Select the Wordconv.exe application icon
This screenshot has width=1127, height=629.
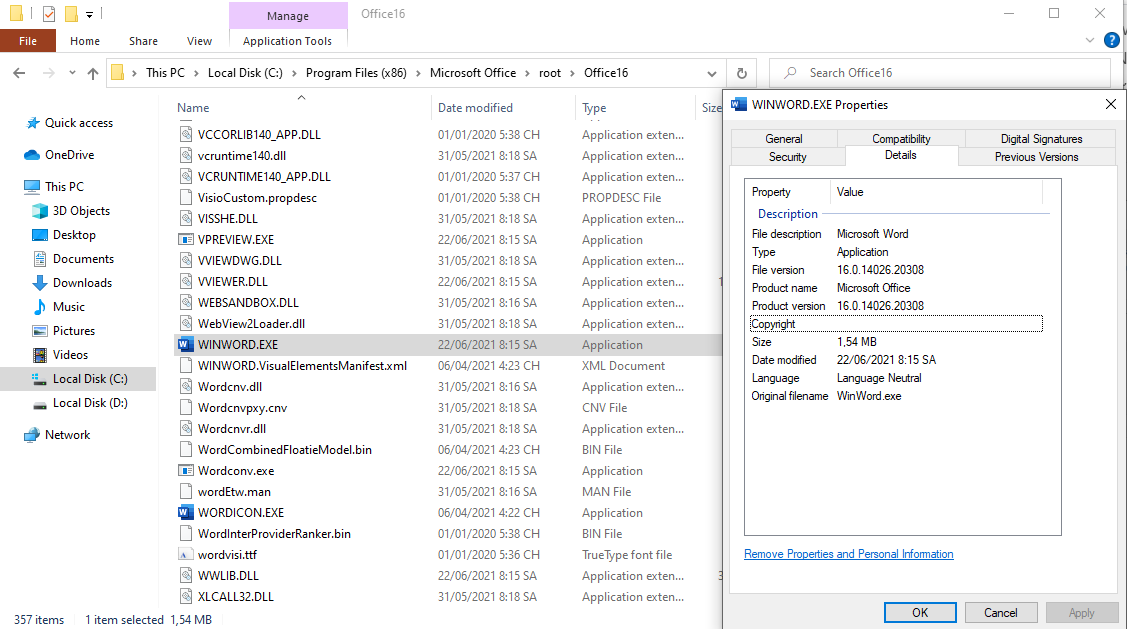[x=184, y=470]
